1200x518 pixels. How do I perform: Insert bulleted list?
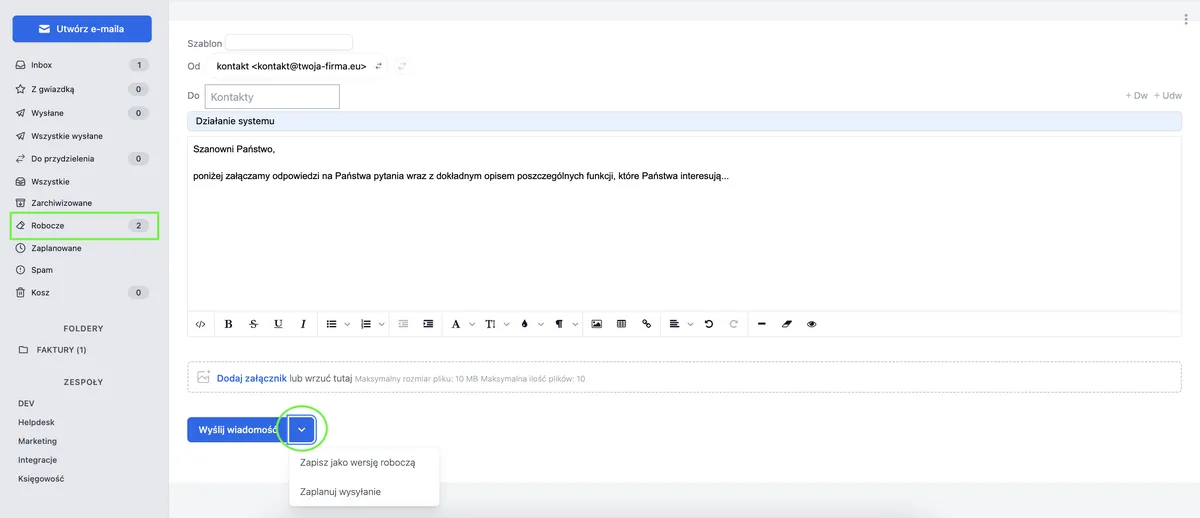pyautogui.click(x=332, y=324)
